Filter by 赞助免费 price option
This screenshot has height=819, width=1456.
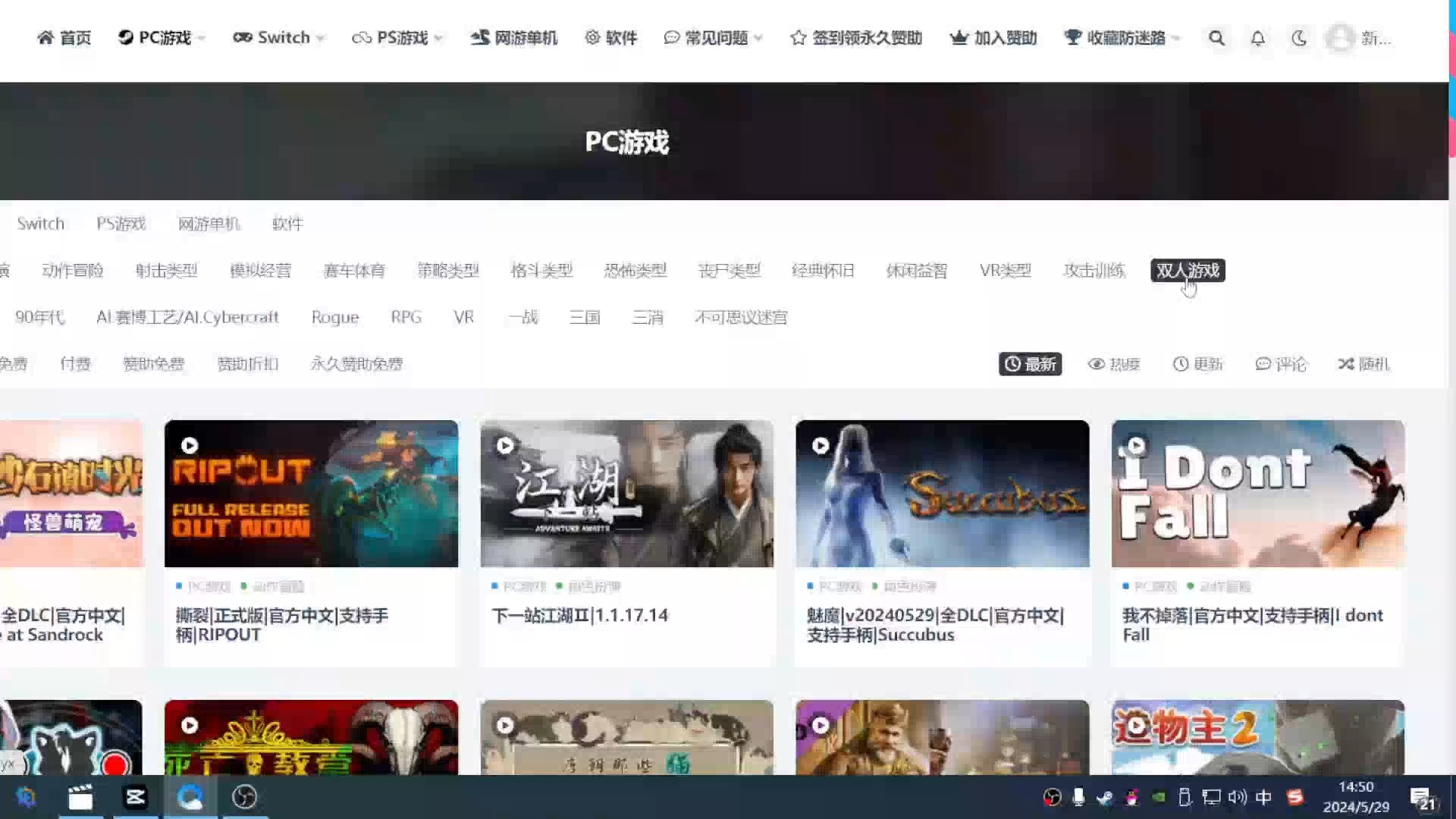pos(154,364)
